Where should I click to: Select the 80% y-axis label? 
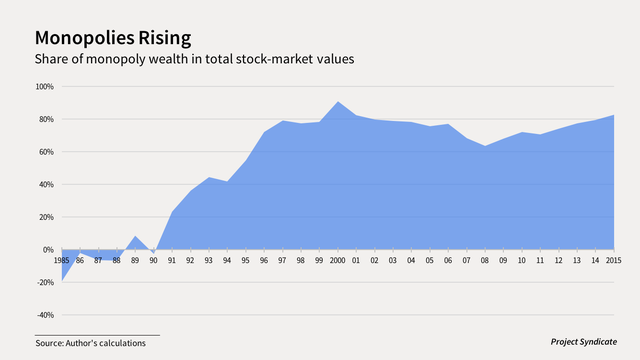tap(46, 119)
